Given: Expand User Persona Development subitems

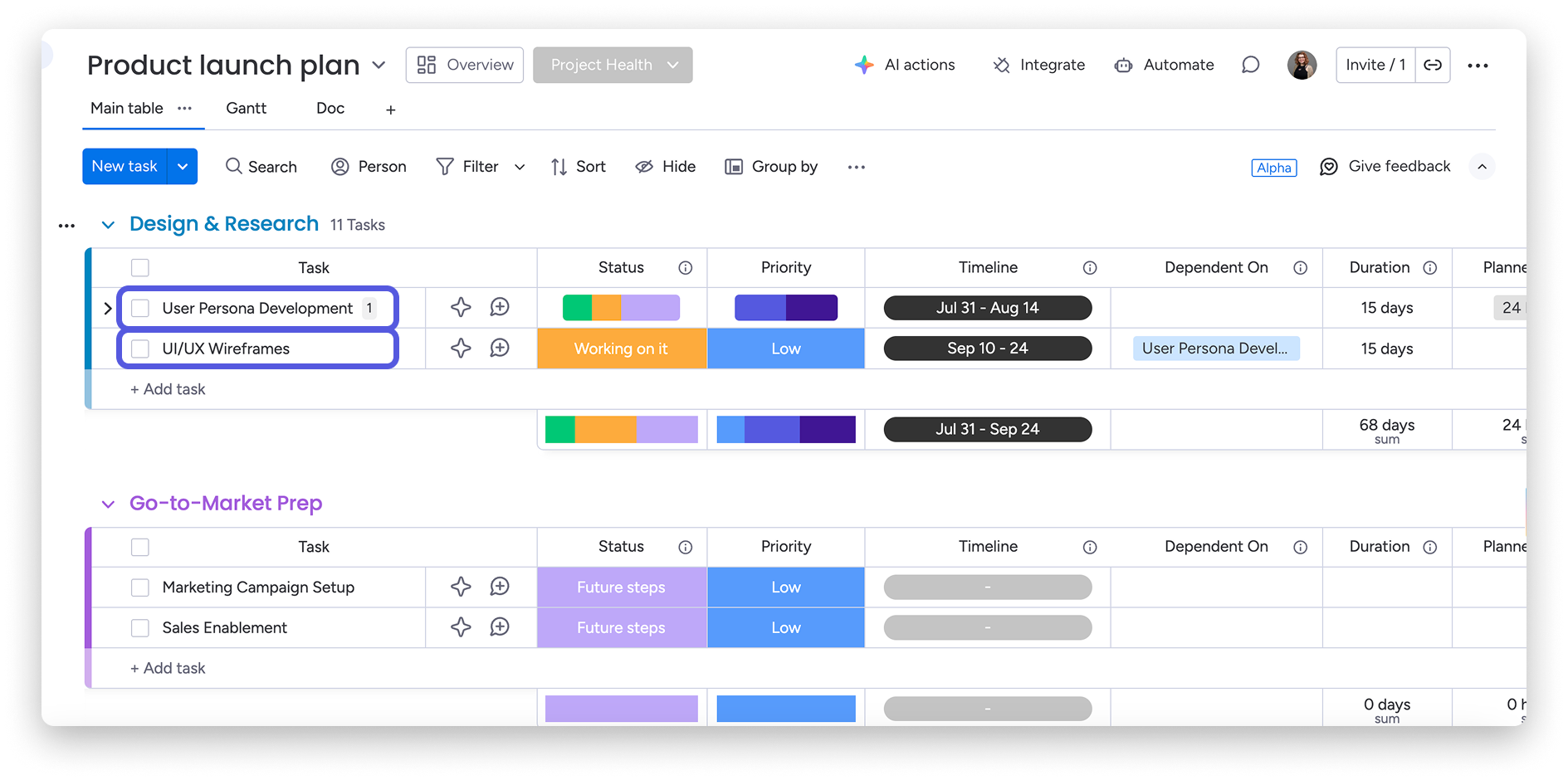Looking at the screenshot, I should point(107,308).
